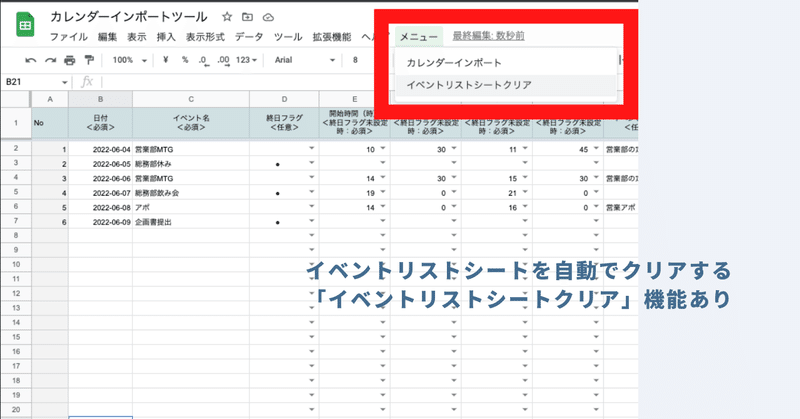This screenshot has height=419, width=800.
Task: Select the 営業アポ description cell
Action: (621, 208)
